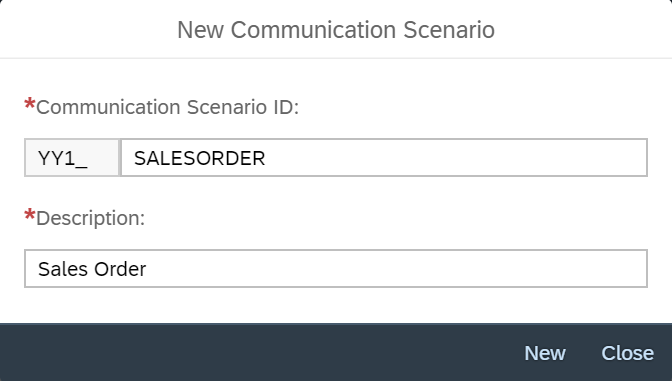Click the New button in footer
Screen dimensions: 672x381
[x=545, y=353]
